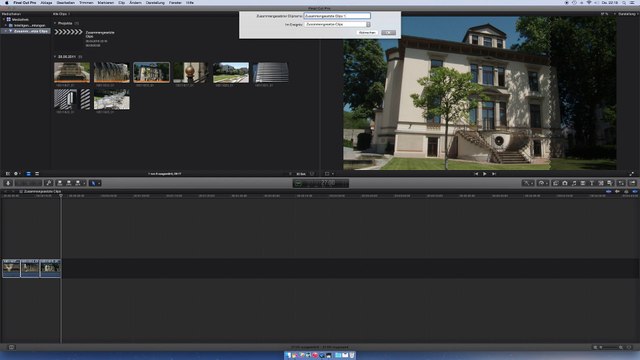Screen dimensions: 640x360
Task: Go back in timeline history arrow
Action: click(5, 191)
